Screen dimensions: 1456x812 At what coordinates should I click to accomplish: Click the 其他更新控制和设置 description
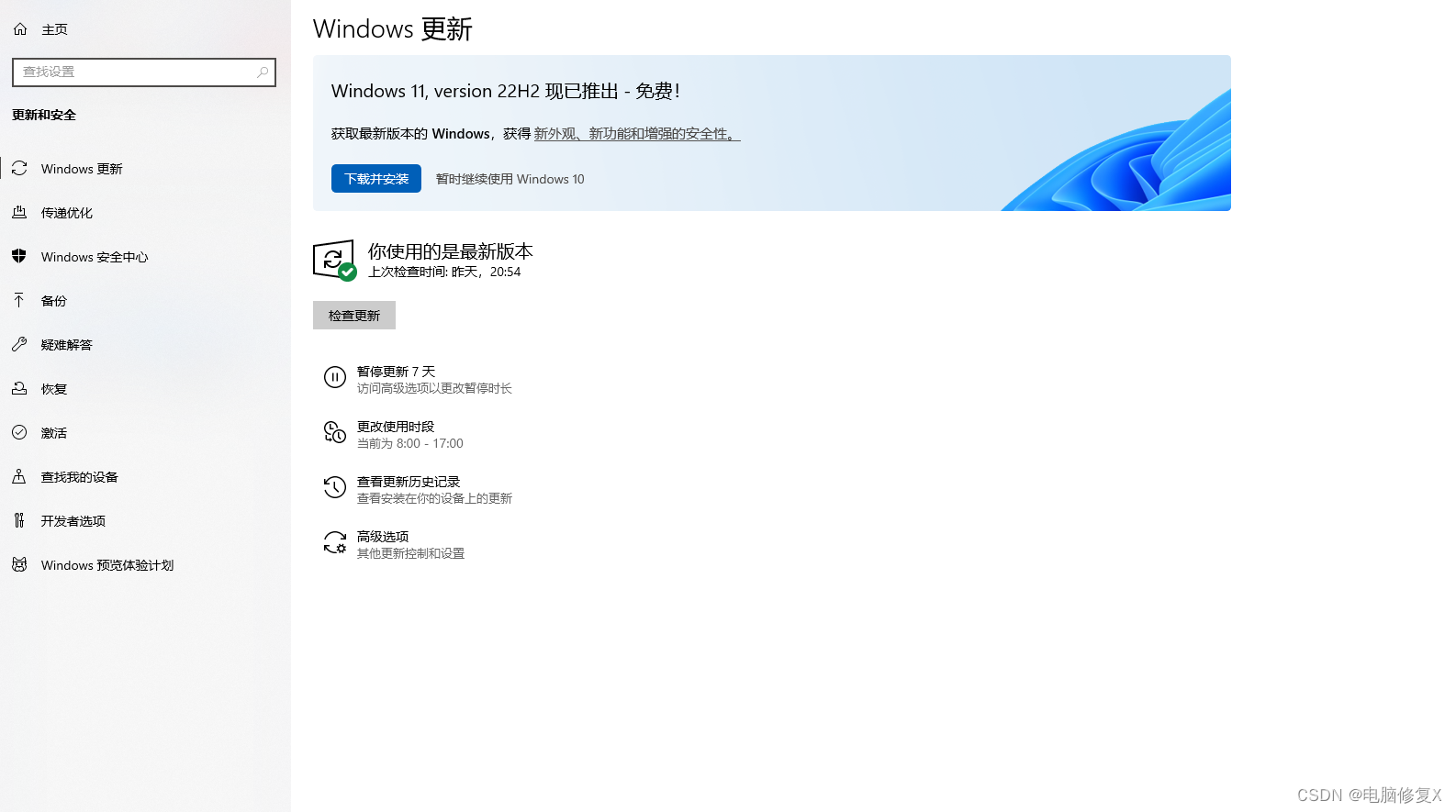pos(410,554)
